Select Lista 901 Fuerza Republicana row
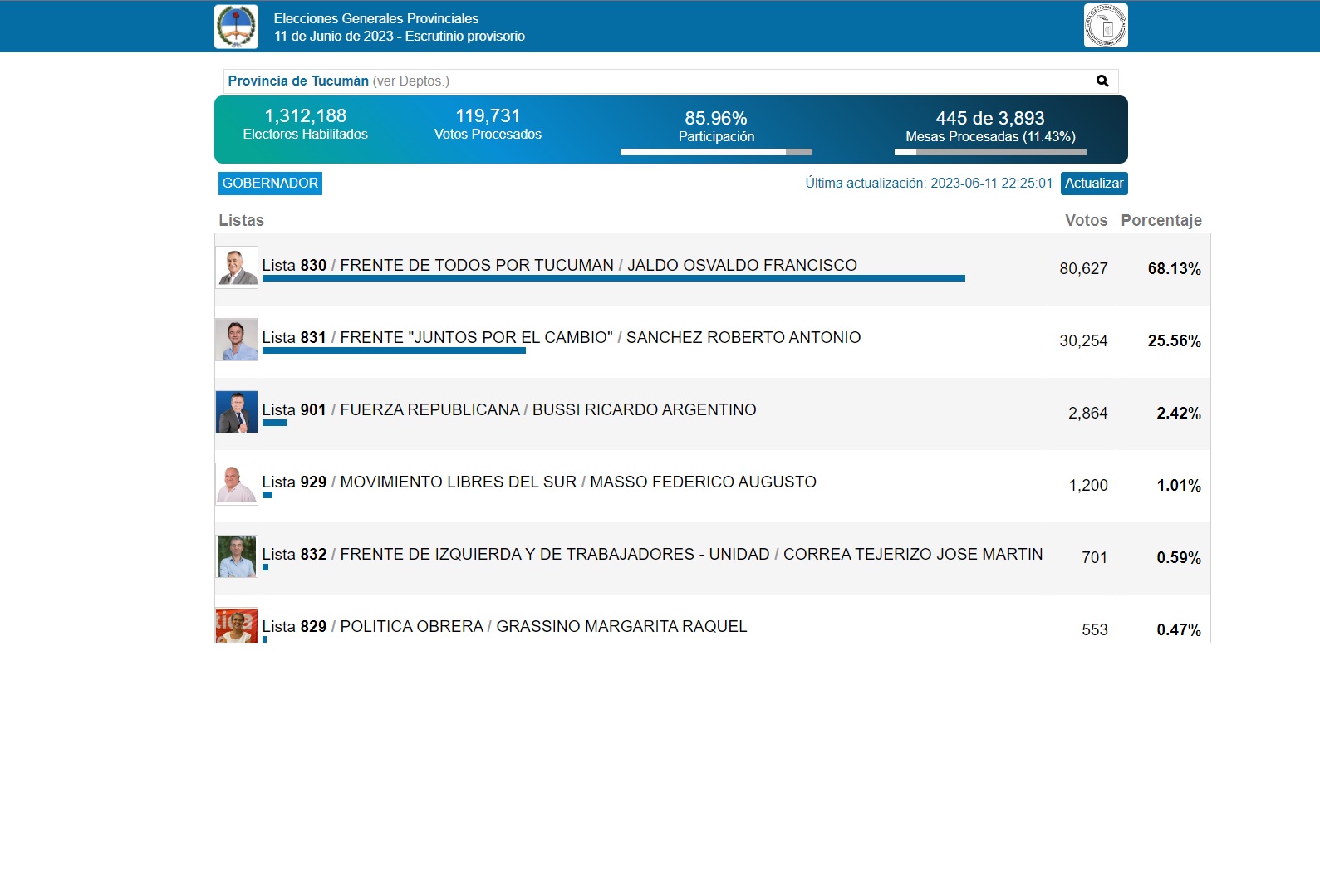The image size is (1320, 896). point(712,414)
